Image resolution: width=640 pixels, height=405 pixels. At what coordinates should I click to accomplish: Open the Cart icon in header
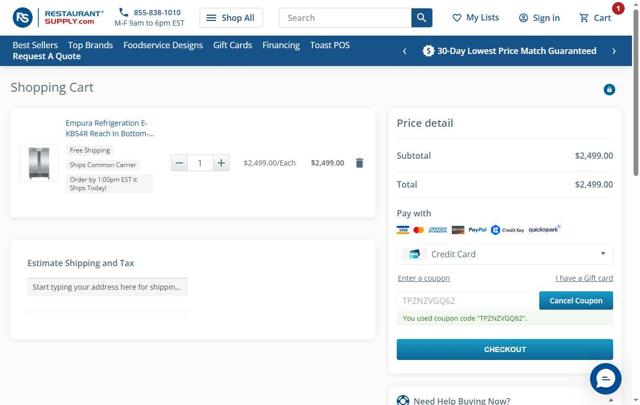[595, 18]
